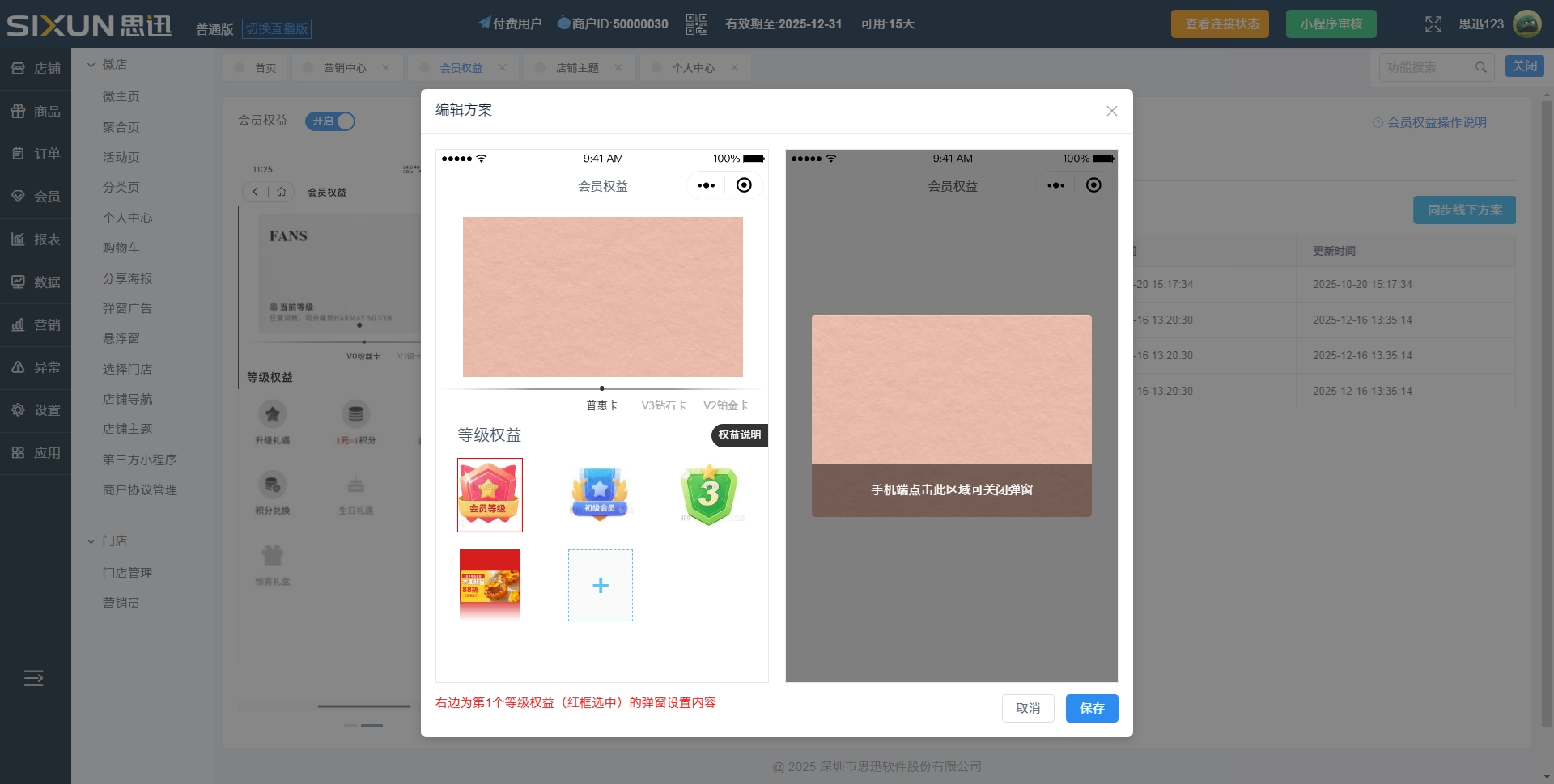Image resolution: width=1554 pixels, height=784 pixels.
Task: Collapse the 门店 sidebar section
Action: 91,541
